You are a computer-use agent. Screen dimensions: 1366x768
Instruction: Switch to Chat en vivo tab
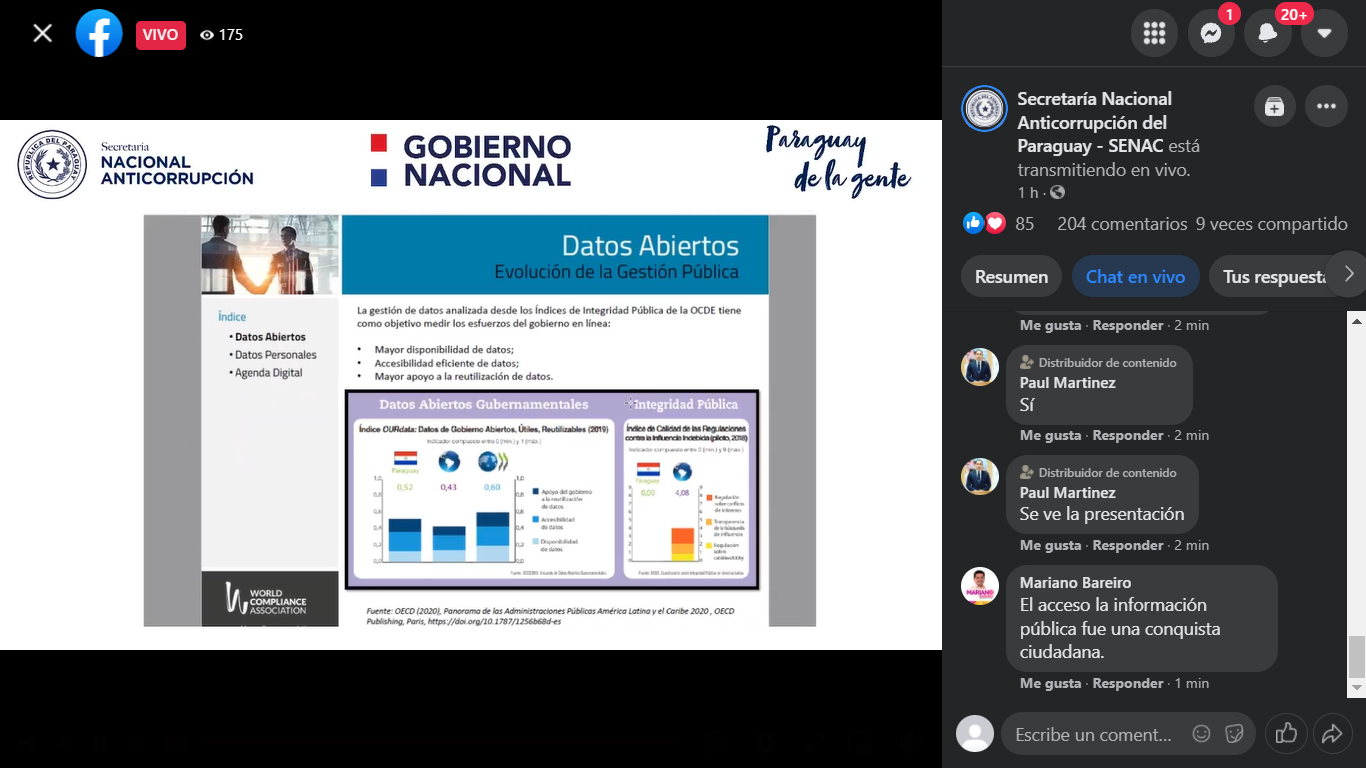click(x=1135, y=277)
